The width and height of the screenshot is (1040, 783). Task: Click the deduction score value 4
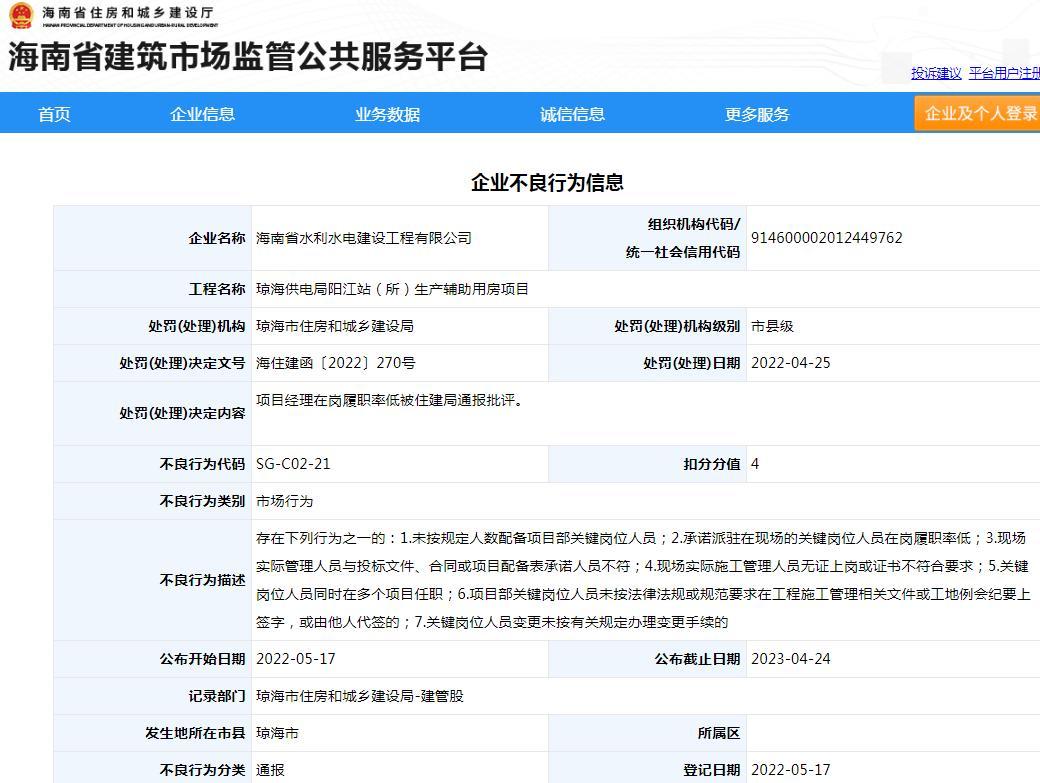(755, 464)
